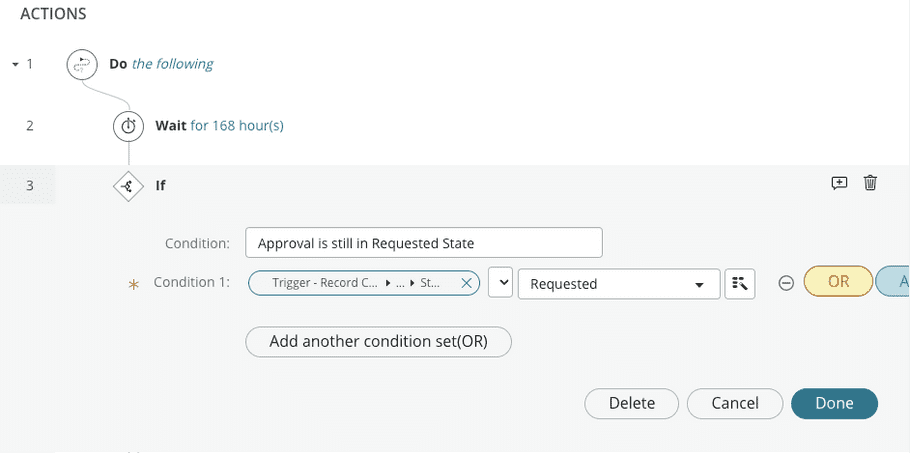Click the If diamond branch icon
The width and height of the screenshot is (910, 453).
128,186
